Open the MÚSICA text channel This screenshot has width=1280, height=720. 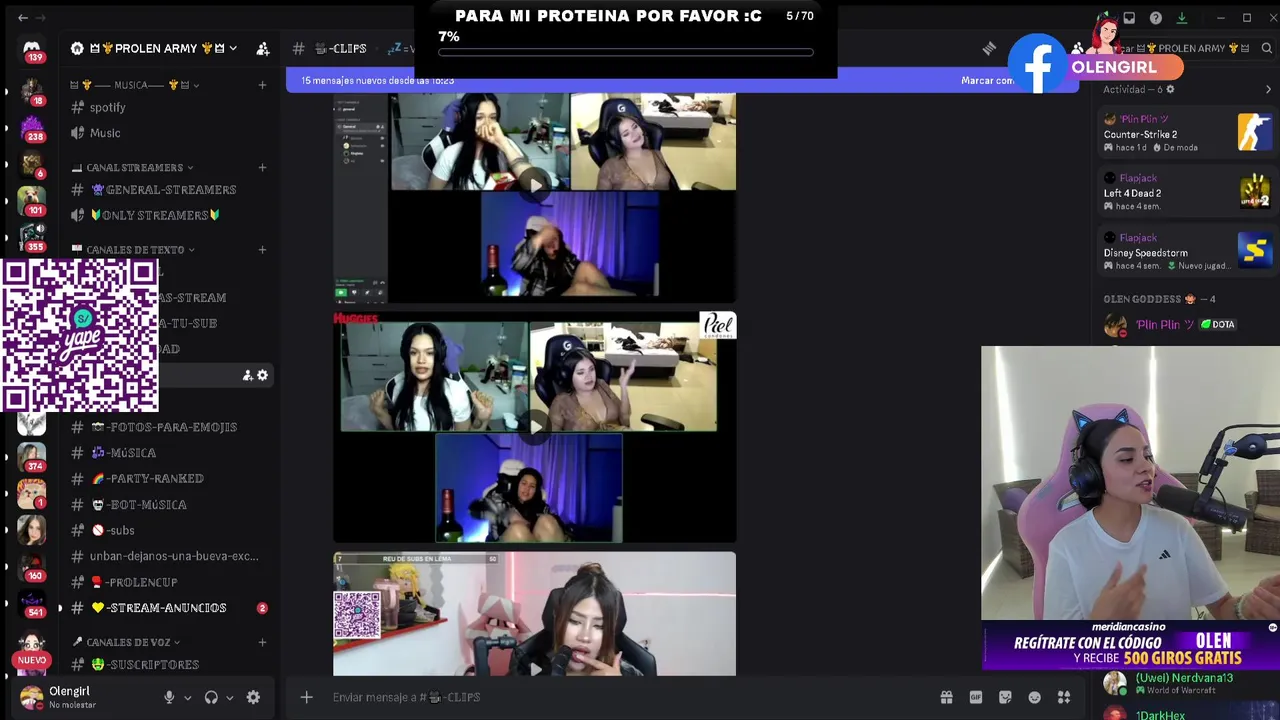pyautogui.click(x=168, y=453)
